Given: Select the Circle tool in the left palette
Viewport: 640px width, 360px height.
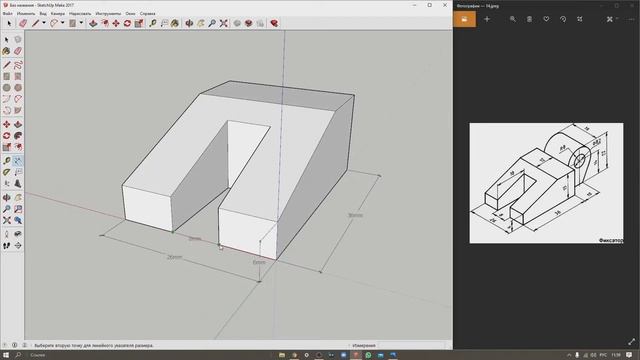Looking at the screenshot, I should click(7, 88).
